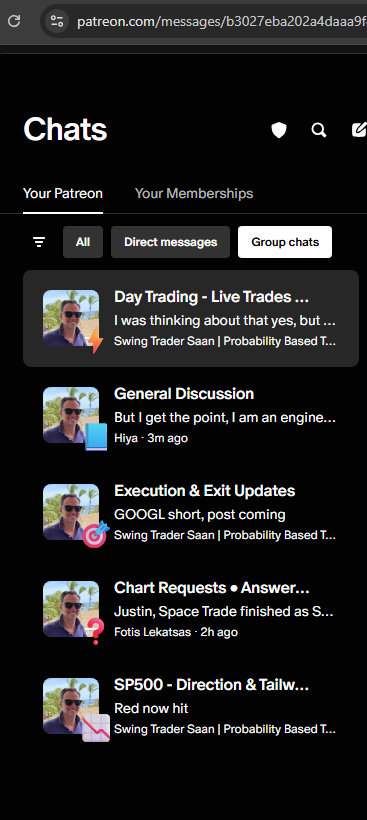Open site information icon in address bar
Viewport: 367px width, 820px height.
click(x=56, y=21)
